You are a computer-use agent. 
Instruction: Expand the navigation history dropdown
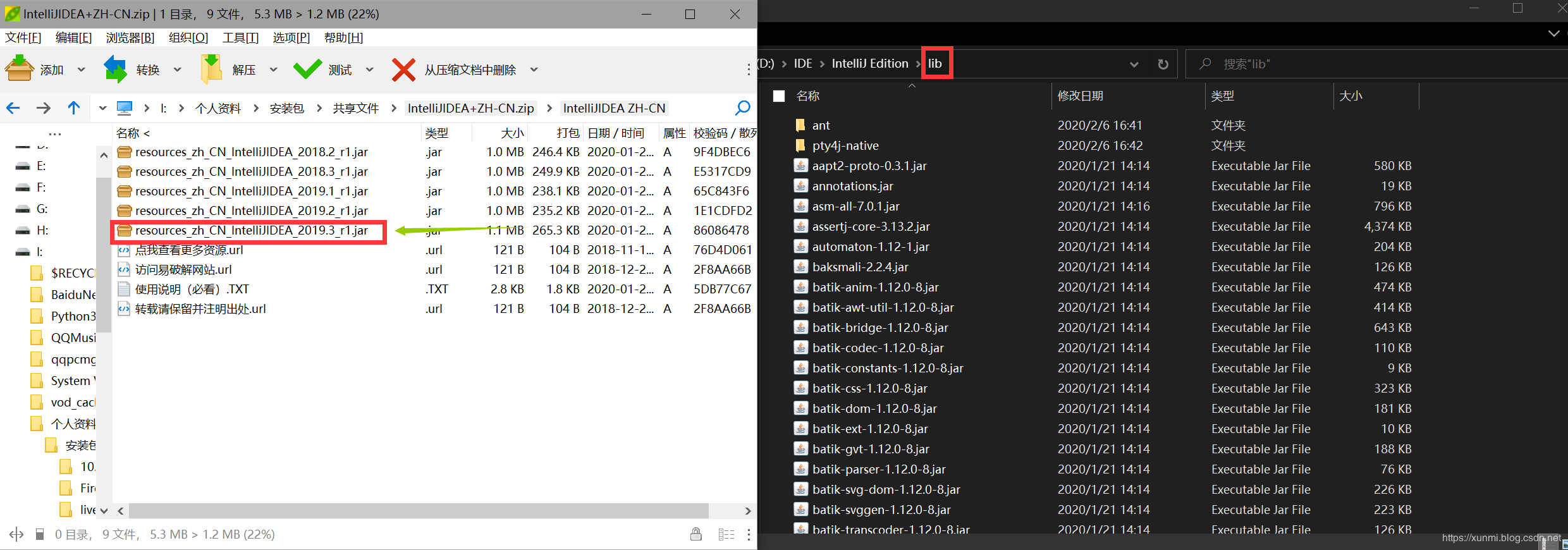click(x=102, y=108)
